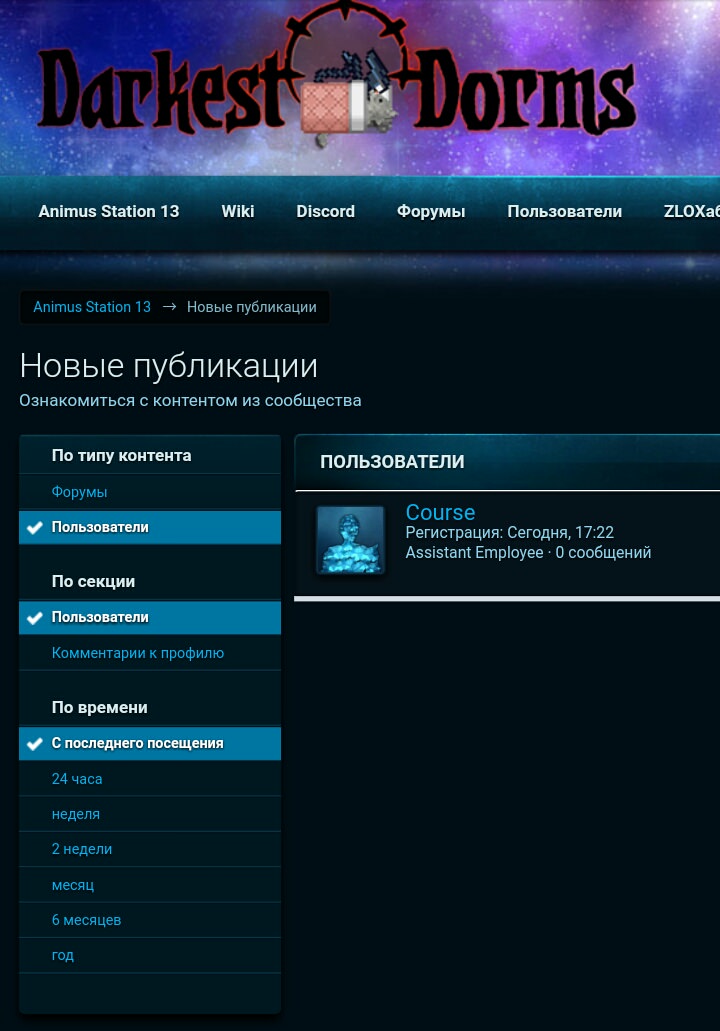Choose the 24 часа time filter
This screenshot has width=720, height=1031.
(150, 779)
